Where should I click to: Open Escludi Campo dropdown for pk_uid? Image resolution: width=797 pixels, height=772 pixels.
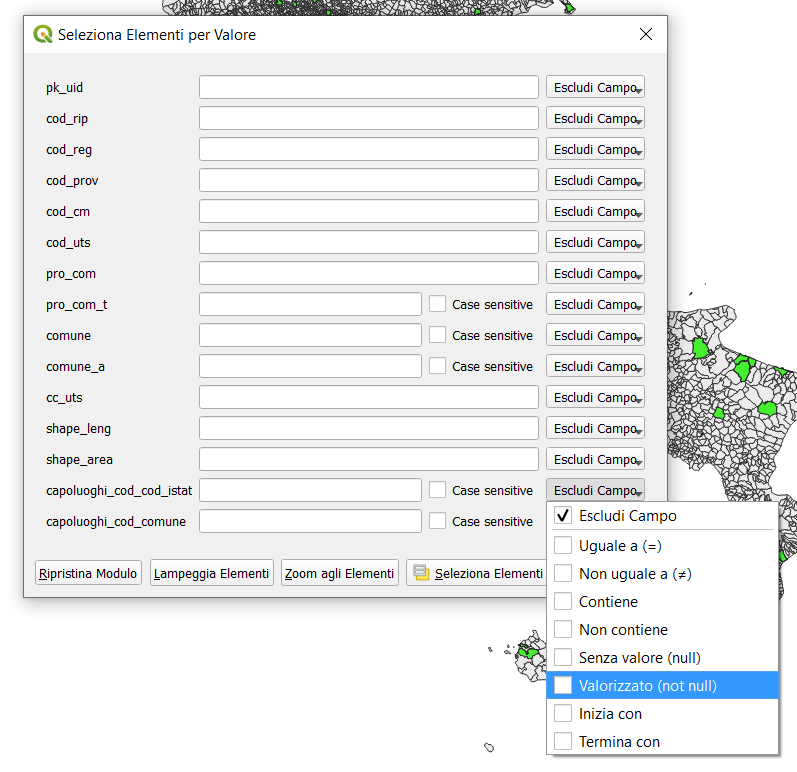595,88
